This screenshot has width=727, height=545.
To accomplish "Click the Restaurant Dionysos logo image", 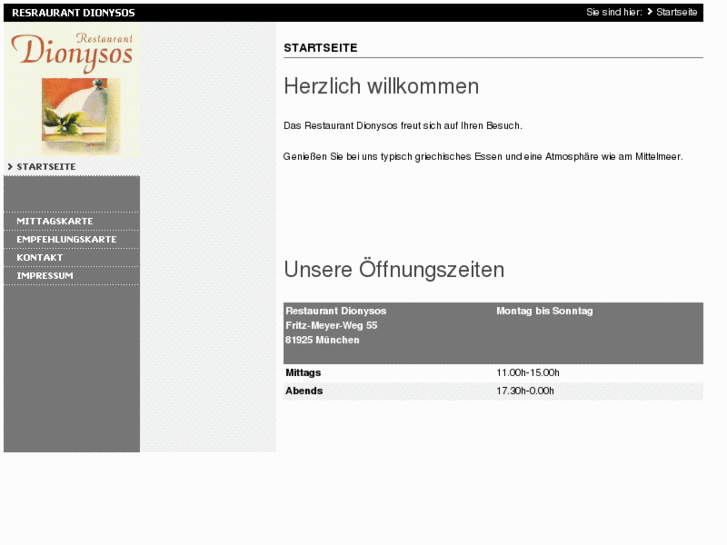I will click(72, 90).
